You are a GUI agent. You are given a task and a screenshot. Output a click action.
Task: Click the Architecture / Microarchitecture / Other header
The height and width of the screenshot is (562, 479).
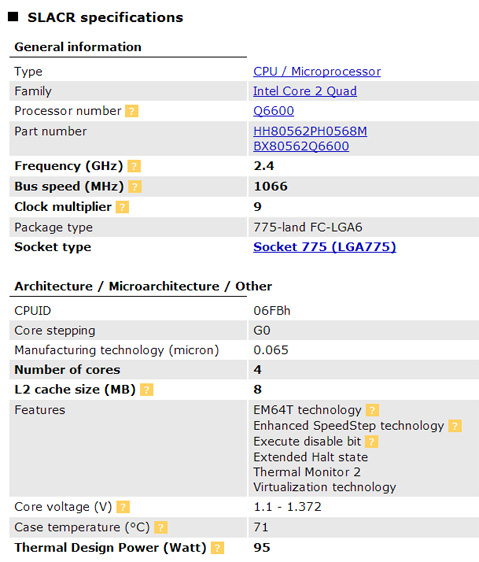point(143,286)
